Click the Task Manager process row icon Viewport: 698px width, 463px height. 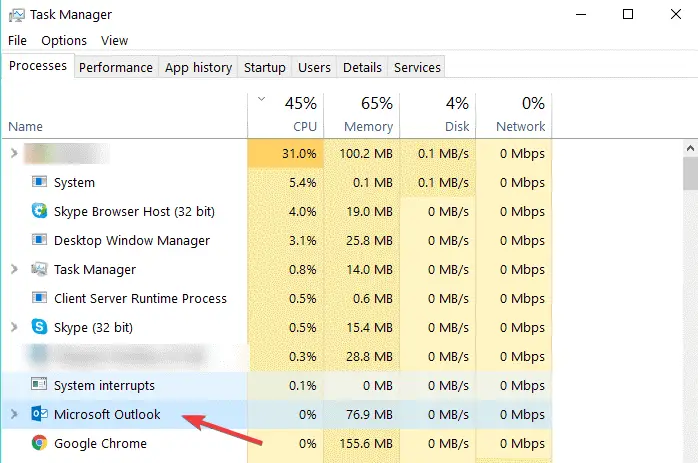coord(39,269)
